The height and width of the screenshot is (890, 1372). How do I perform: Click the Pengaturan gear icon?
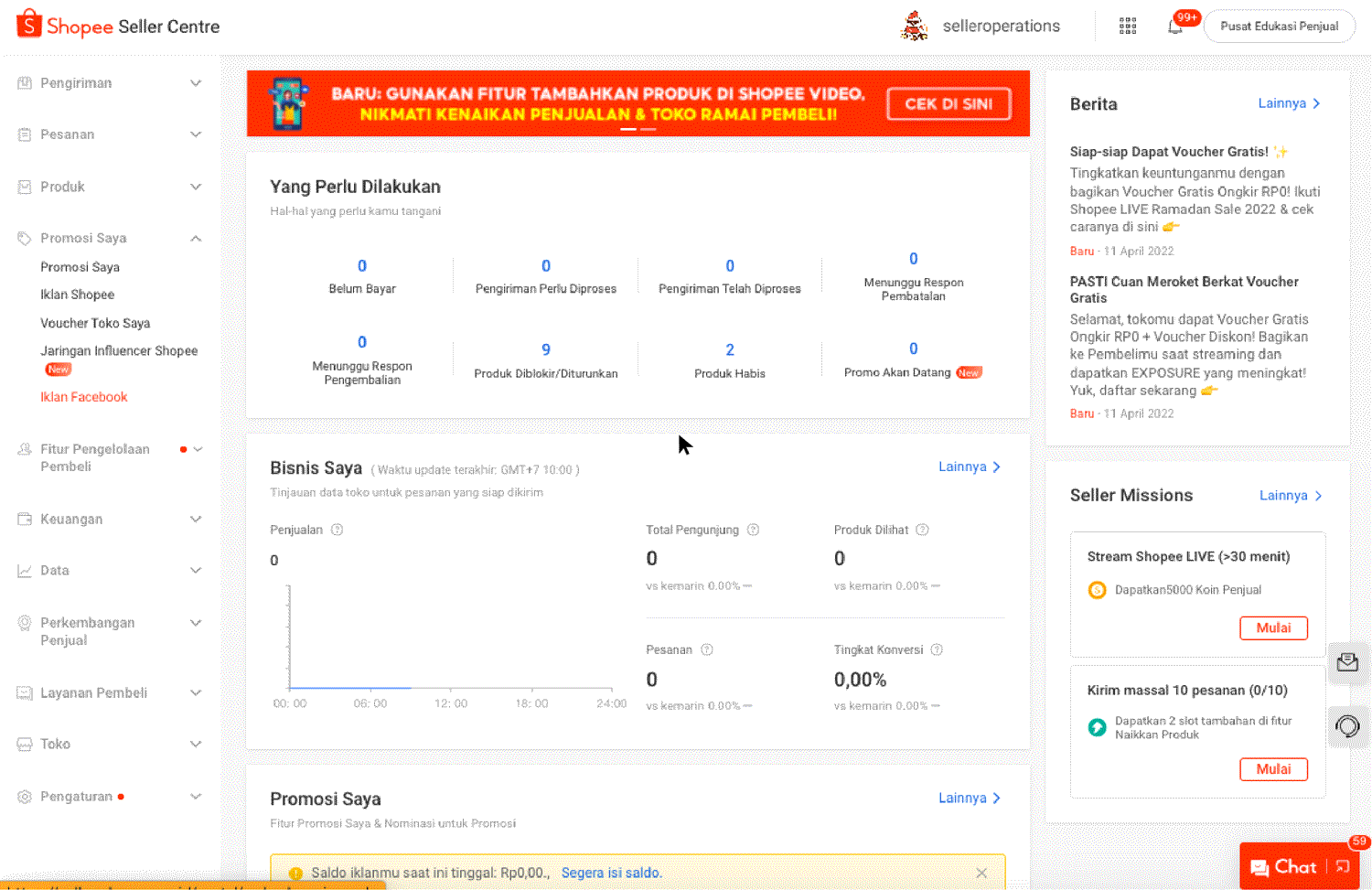25,797
